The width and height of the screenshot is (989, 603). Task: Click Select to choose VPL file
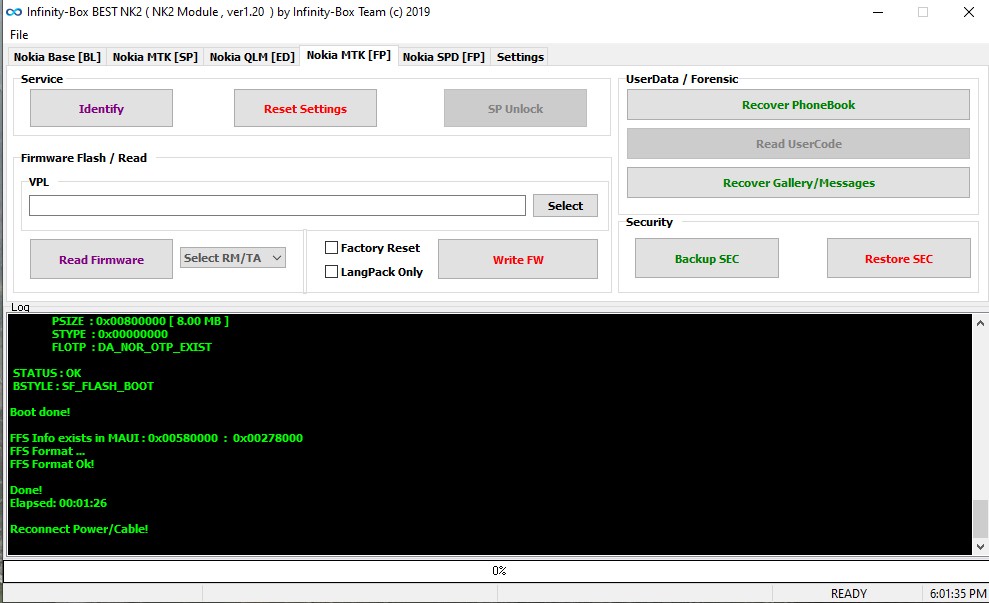coord(565,206)
